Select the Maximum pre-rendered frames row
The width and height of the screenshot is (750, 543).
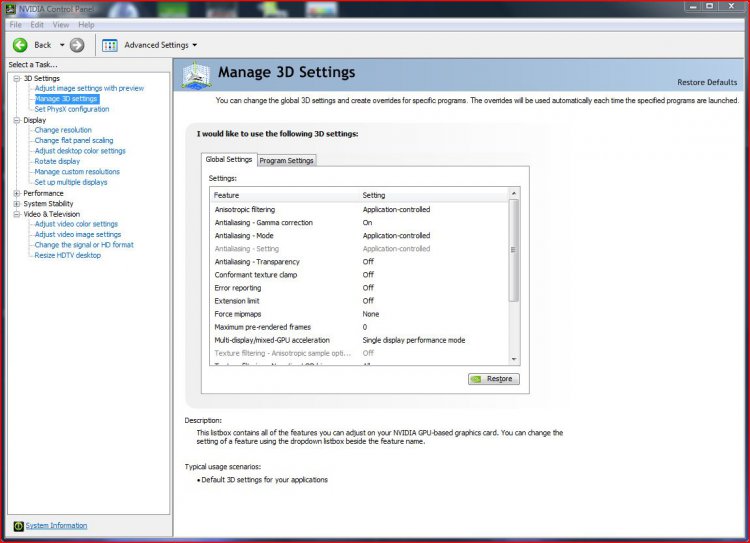point(360,327)
